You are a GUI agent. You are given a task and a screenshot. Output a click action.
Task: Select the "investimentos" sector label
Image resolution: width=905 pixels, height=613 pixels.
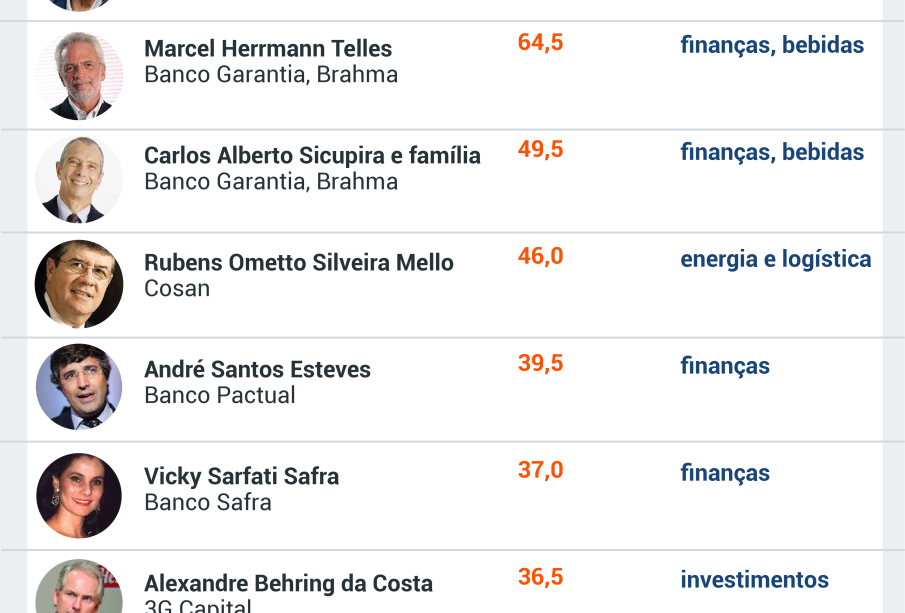tap(754, 580)
